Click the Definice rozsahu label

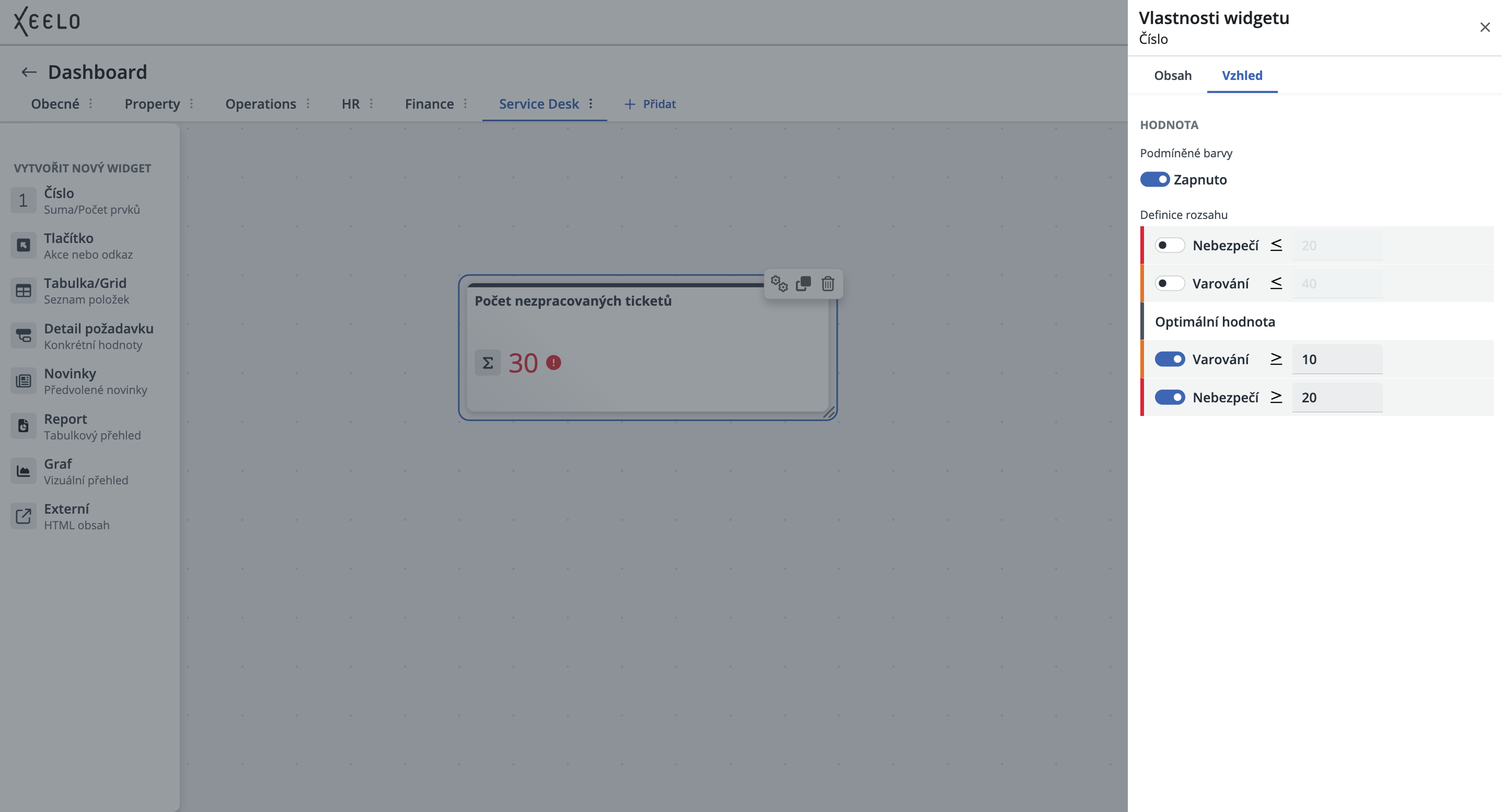(1184, 215)
